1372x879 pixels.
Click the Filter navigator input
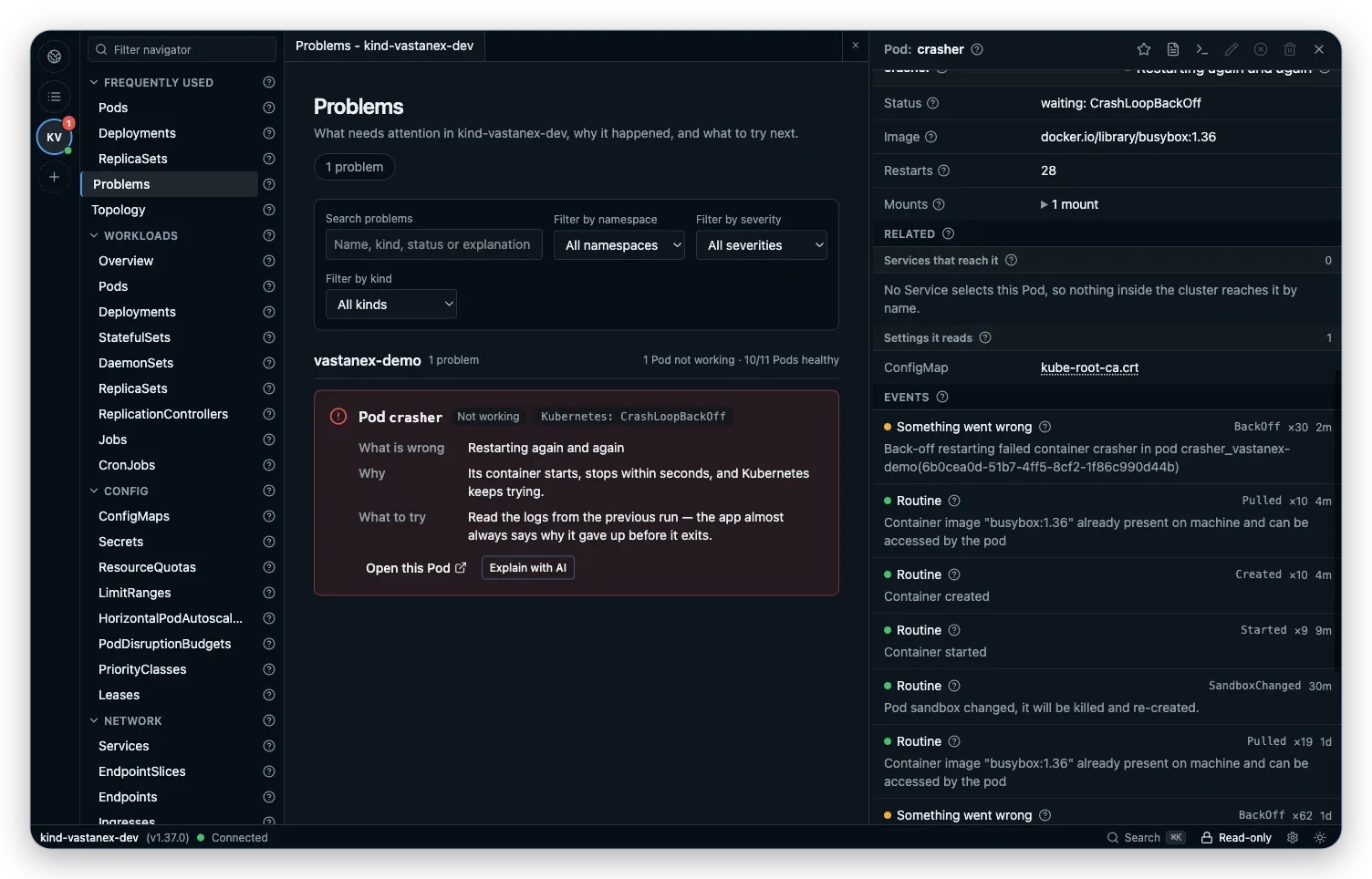click(x=182, y=49)
